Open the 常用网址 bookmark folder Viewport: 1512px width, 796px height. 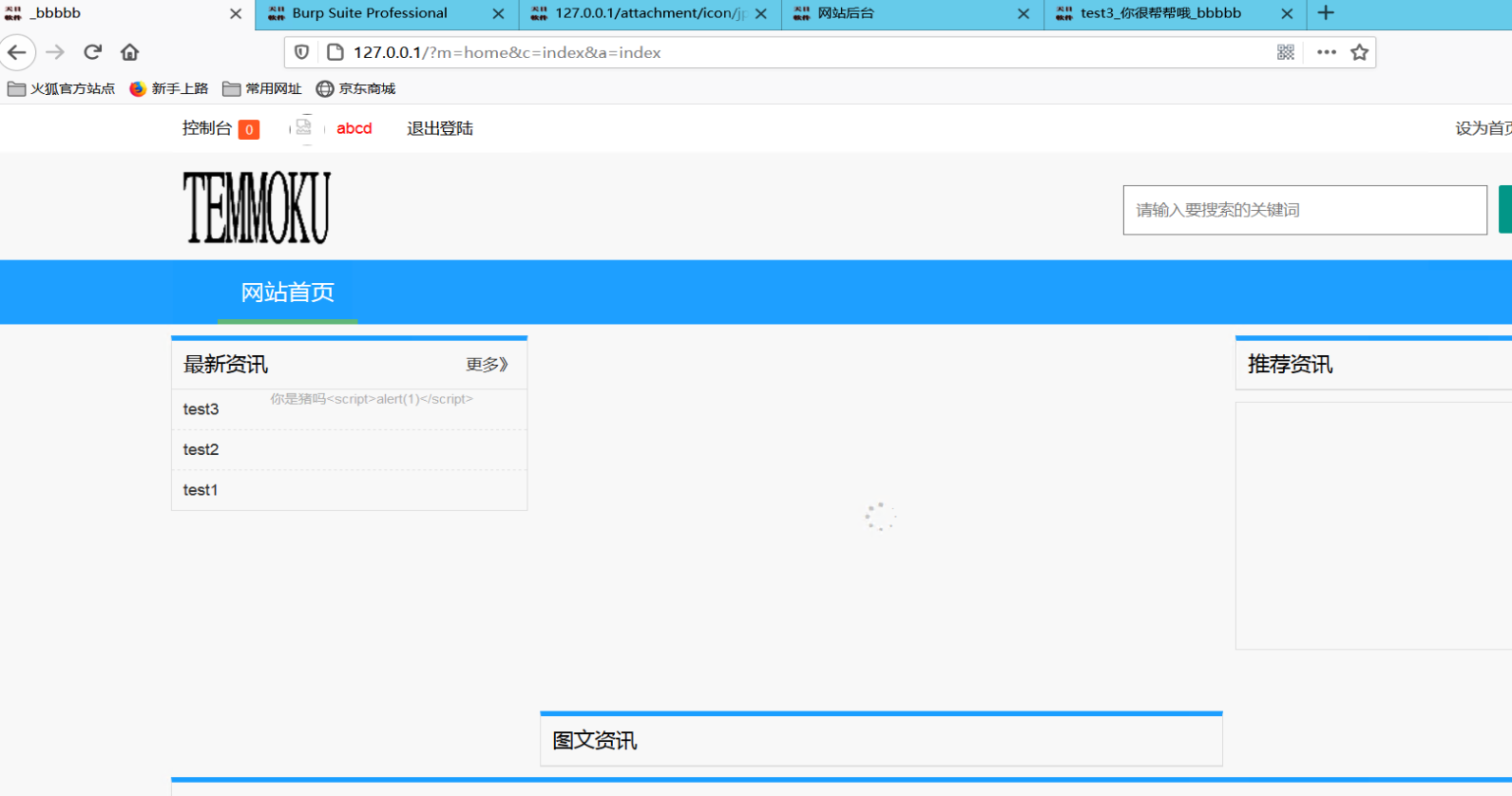(262, 88)
